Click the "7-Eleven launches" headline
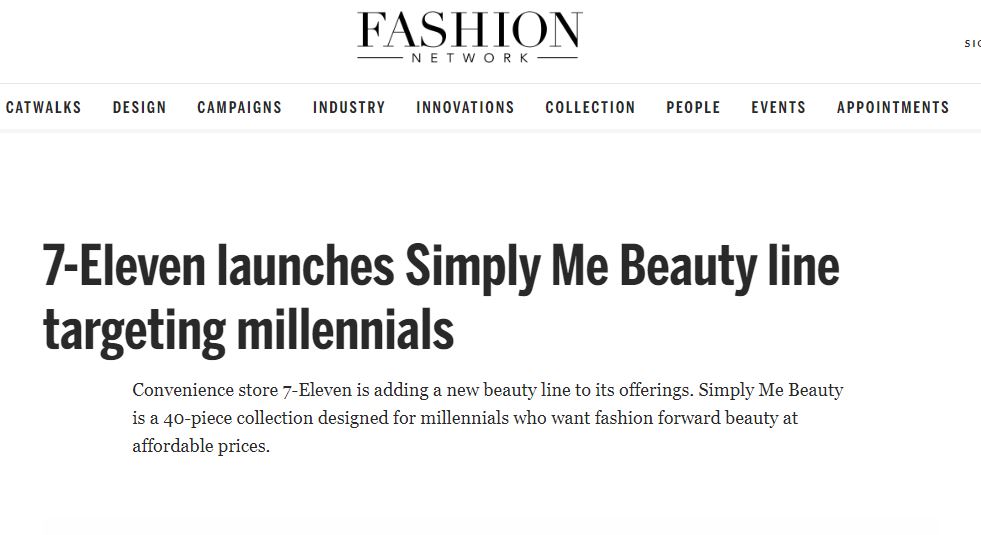 click(218, 267)
